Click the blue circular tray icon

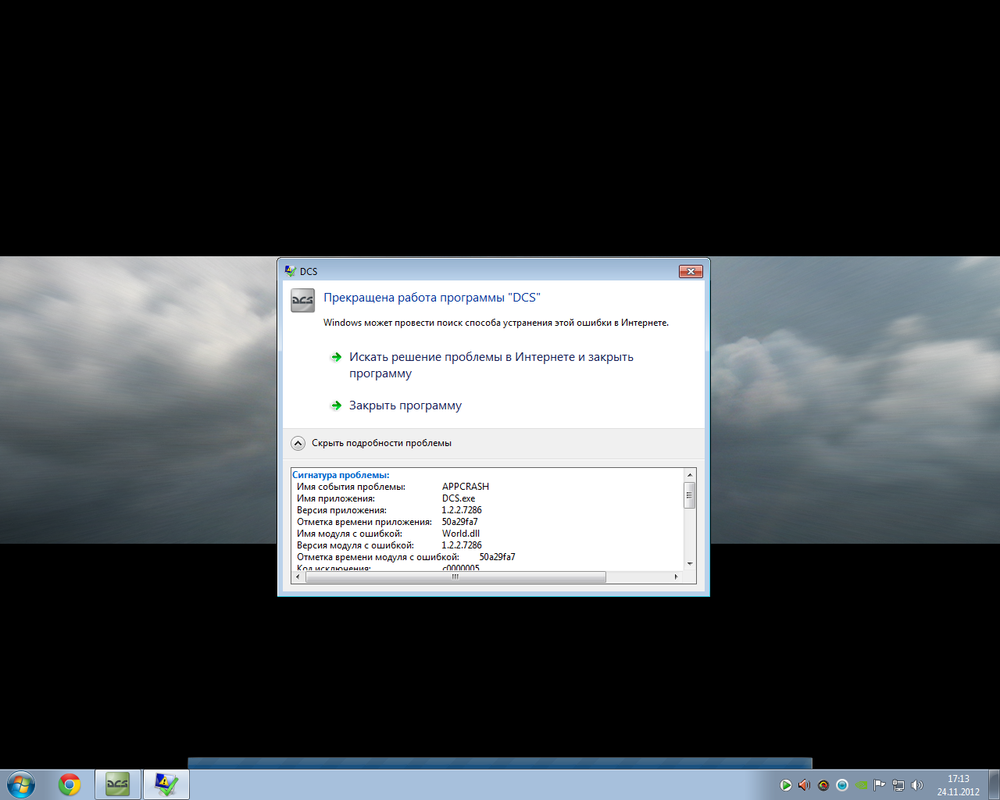pos(842,785)
